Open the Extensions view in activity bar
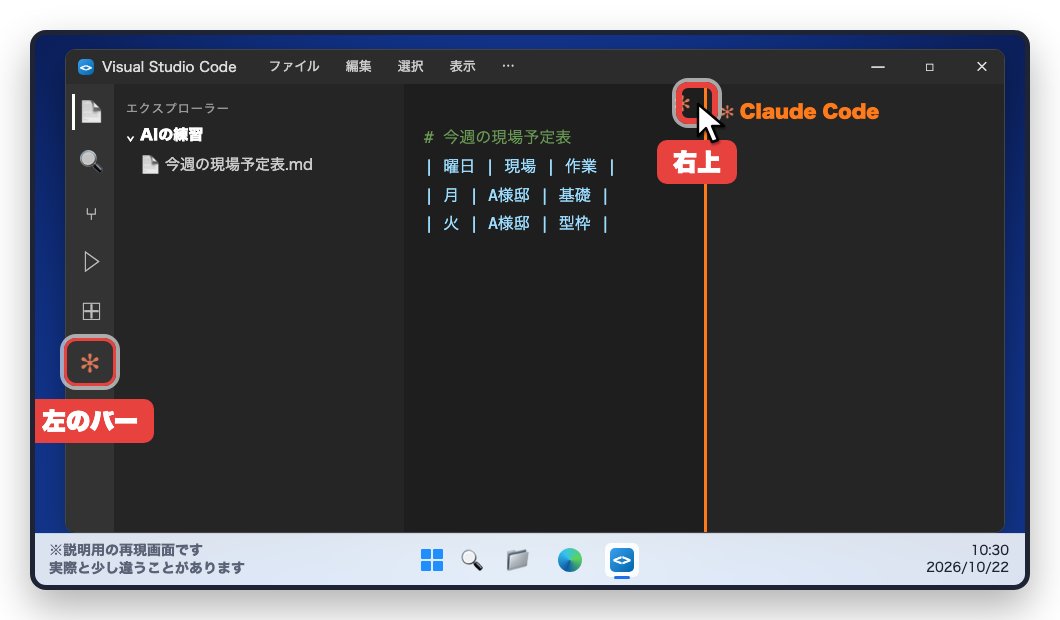The width and height of the screenshot is (1060, 620). tap(91, 311)
